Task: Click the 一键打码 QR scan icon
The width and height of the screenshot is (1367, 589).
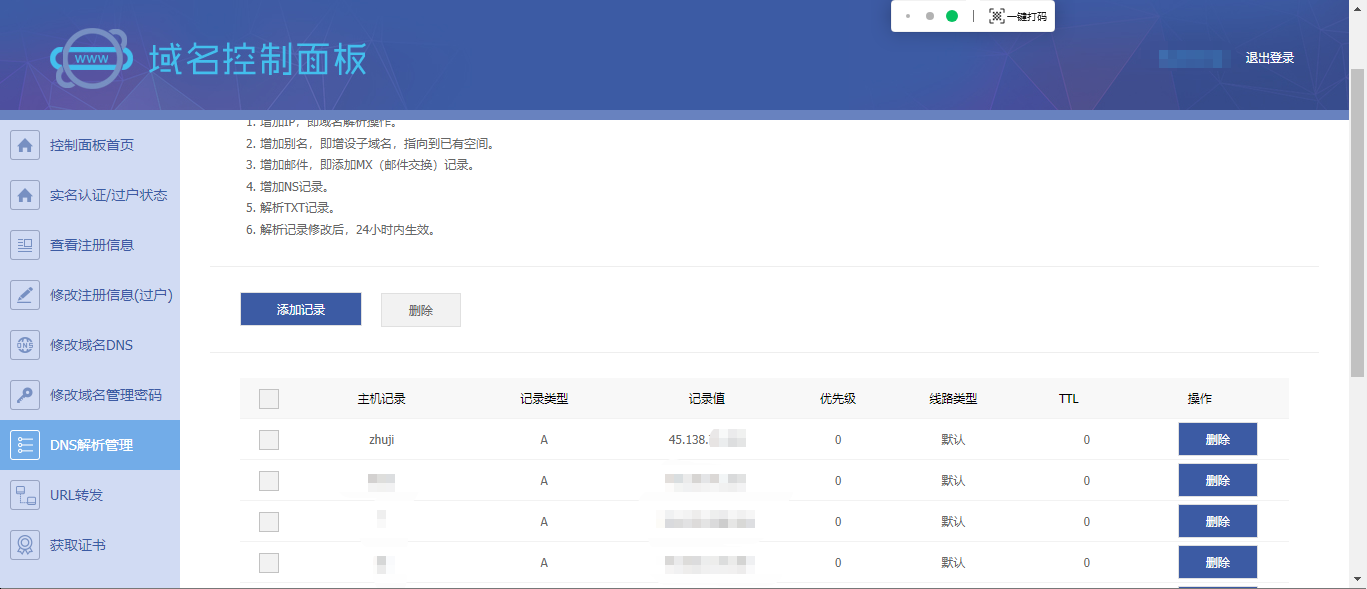Action: (x=996, y=16)
